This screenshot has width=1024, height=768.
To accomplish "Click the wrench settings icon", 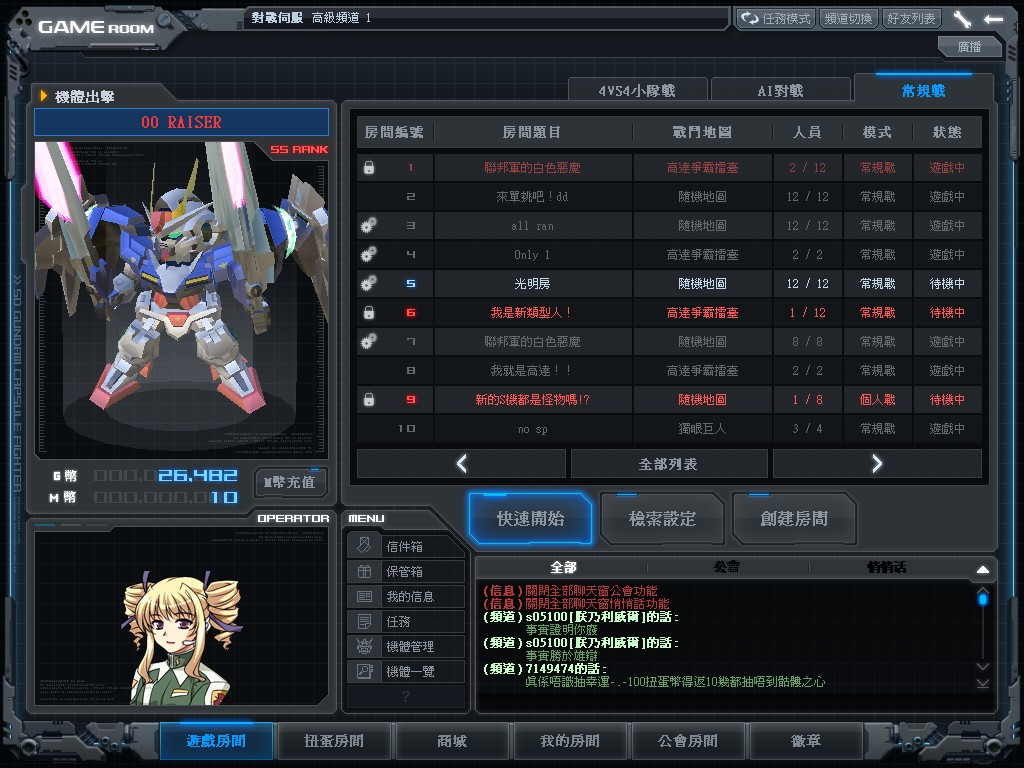I will [962, 19].
